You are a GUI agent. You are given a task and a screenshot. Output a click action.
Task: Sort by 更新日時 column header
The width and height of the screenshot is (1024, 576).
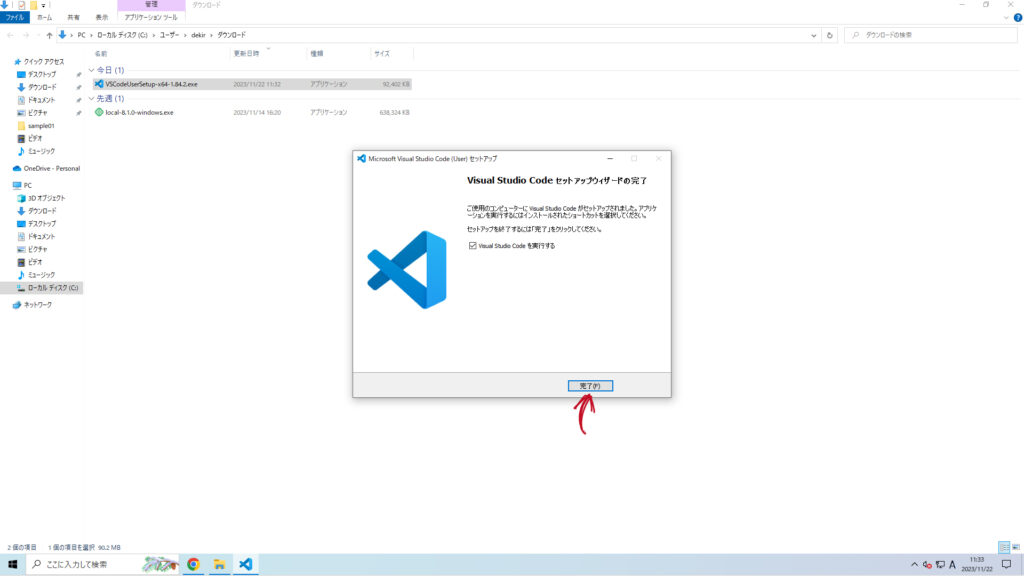tap(246, 54)
